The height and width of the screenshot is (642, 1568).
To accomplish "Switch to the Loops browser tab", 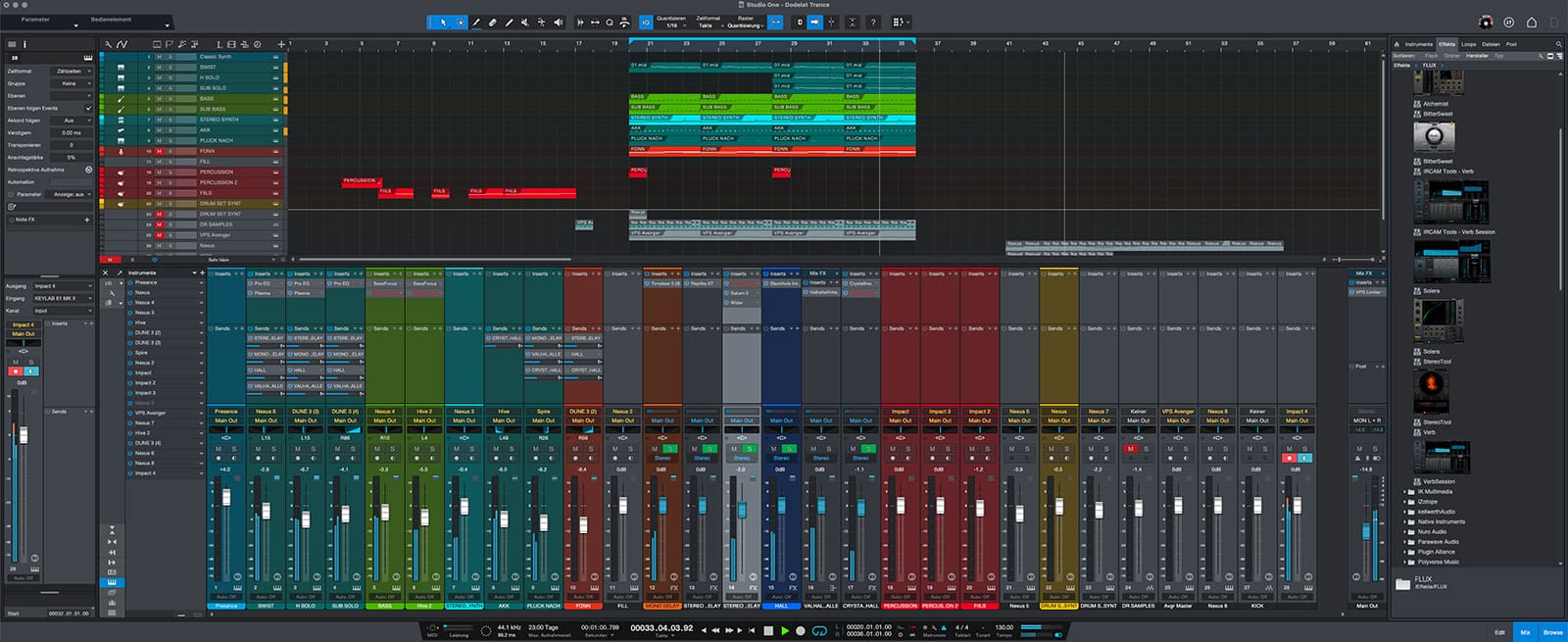I will [1468, 44].
